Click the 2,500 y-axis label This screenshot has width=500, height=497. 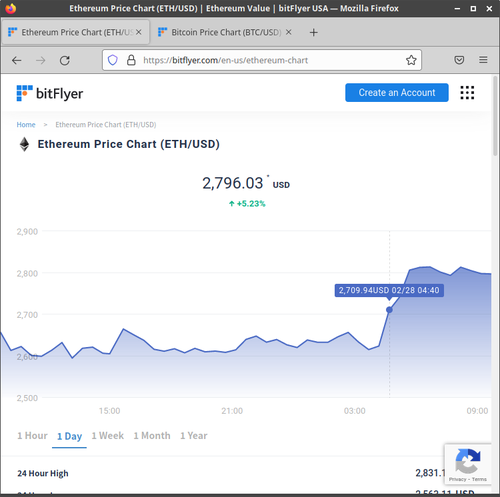tap(27, 398)
